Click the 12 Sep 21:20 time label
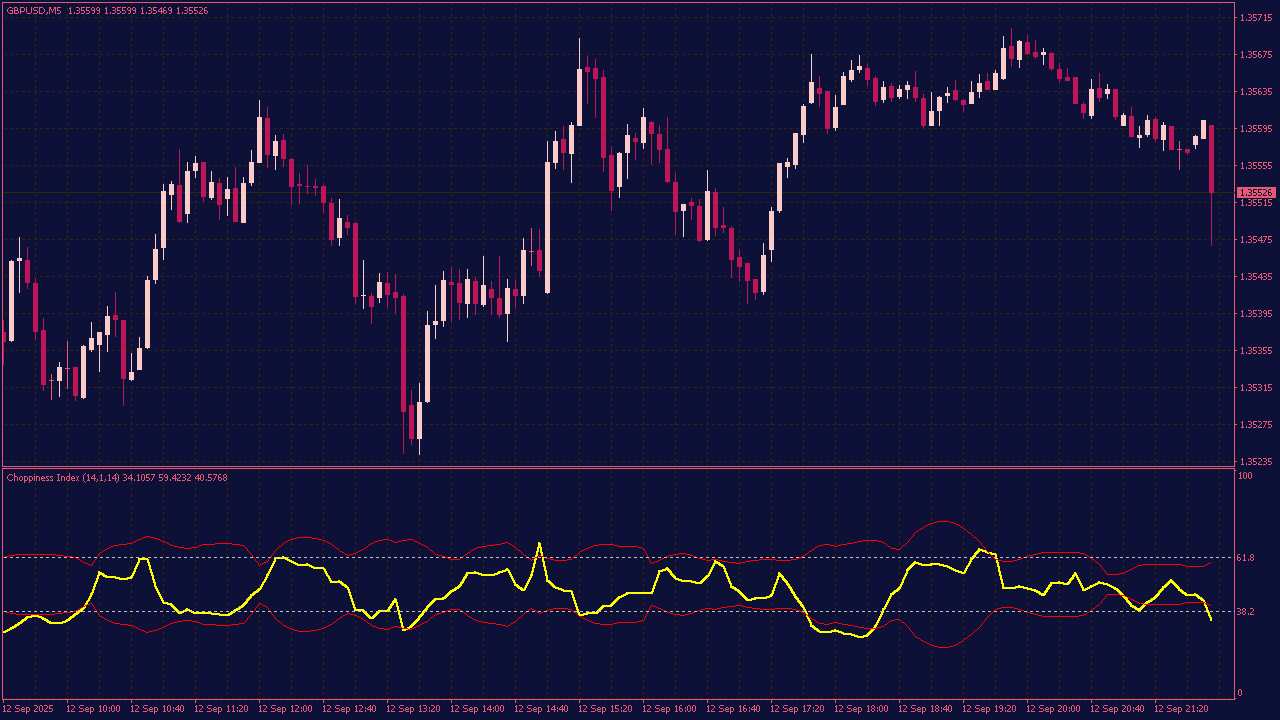The image size is (1280, 720). pos(1181,709)
